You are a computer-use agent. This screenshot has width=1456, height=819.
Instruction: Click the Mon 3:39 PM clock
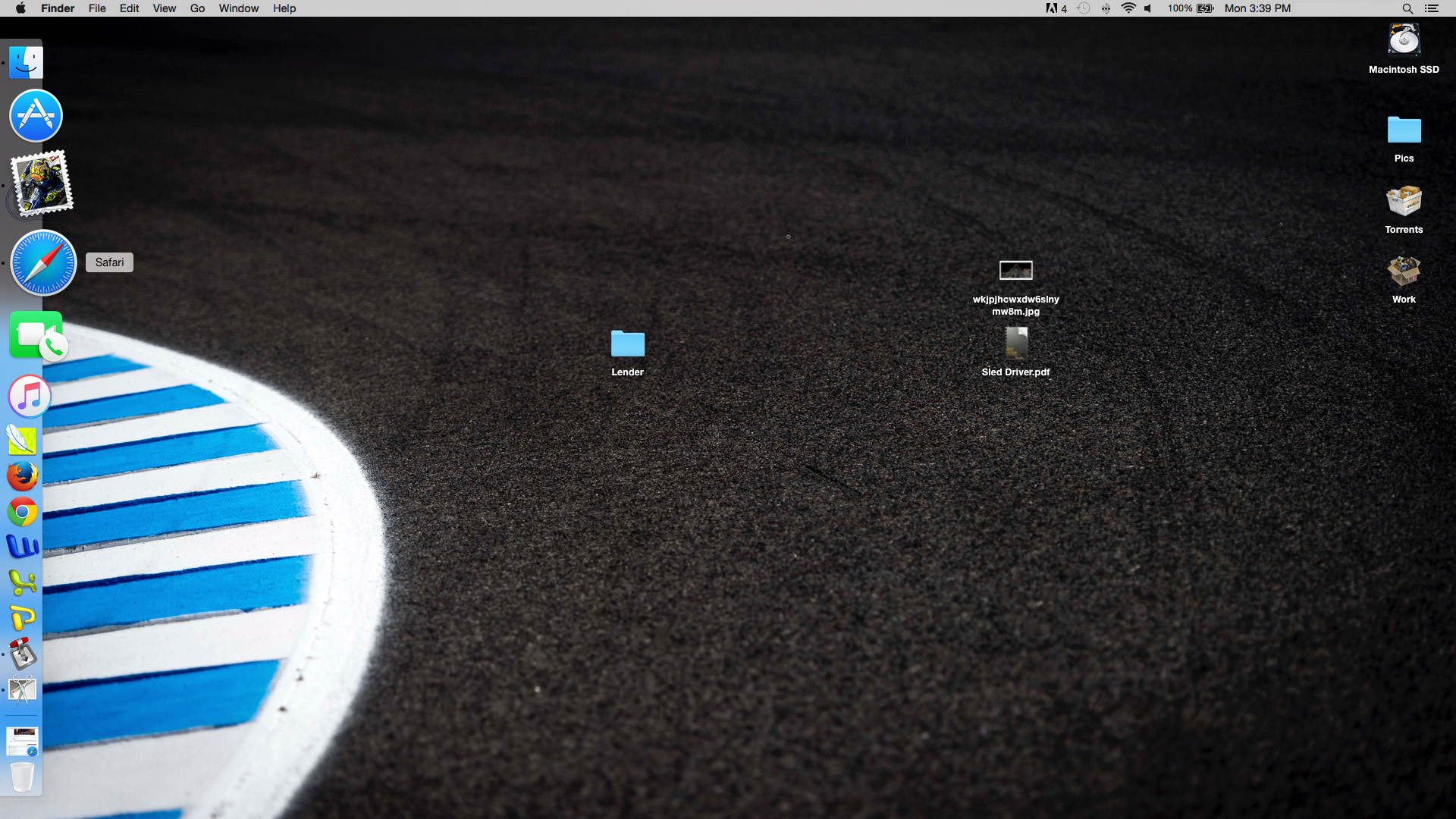coord(1257,8)
